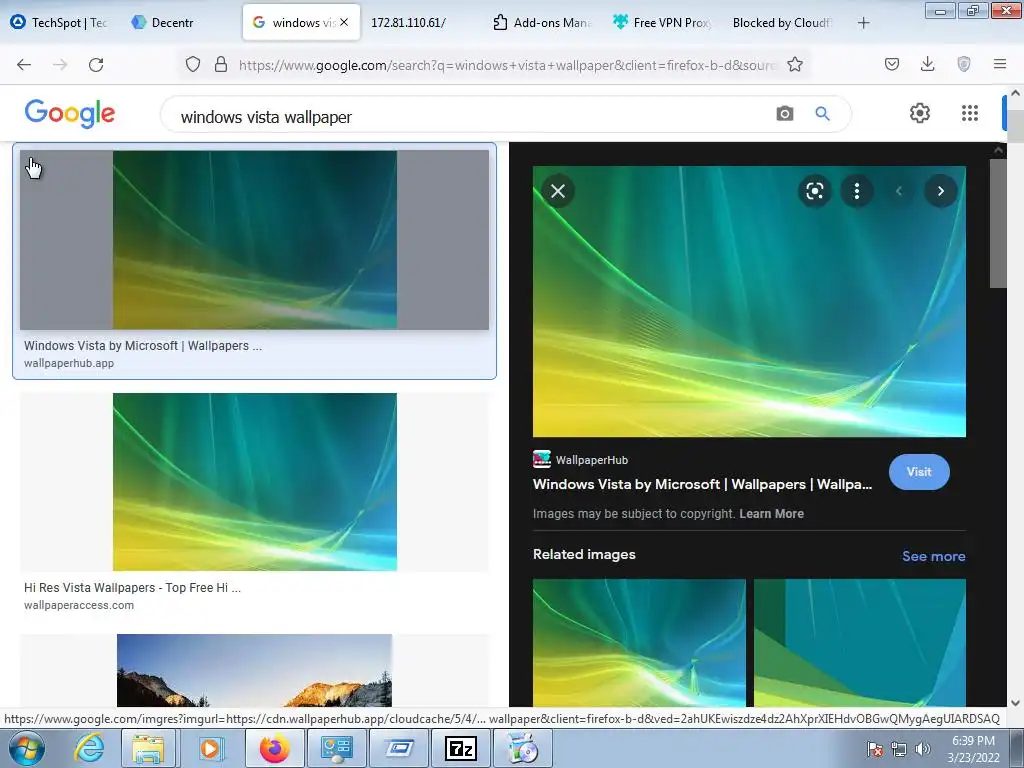Image resolution: width=1024 pixels, height=768 pixels.
Task: Go to the Google homepage logo
Action: 70,114
